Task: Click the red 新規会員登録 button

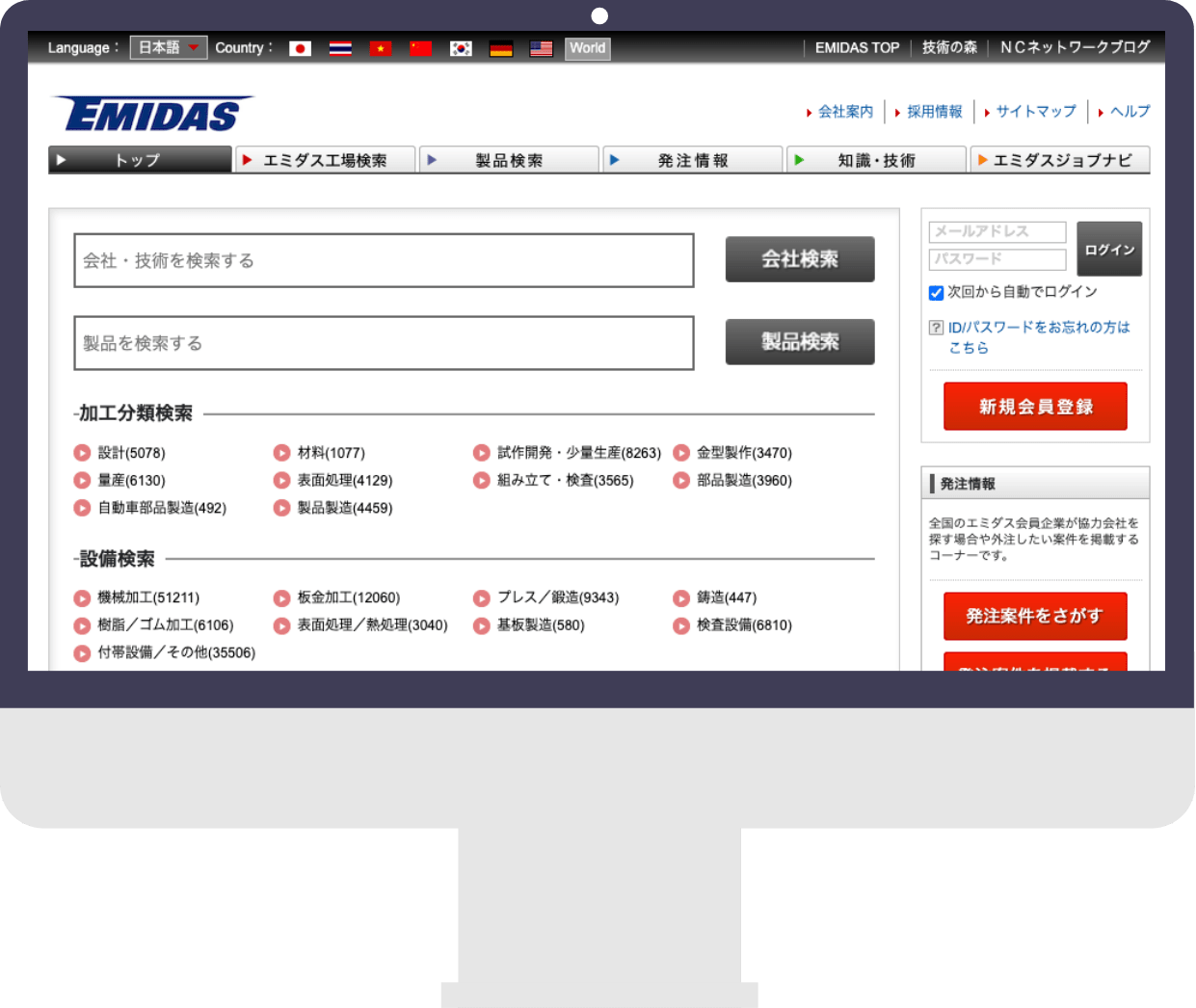Action: click(1035, 407)
